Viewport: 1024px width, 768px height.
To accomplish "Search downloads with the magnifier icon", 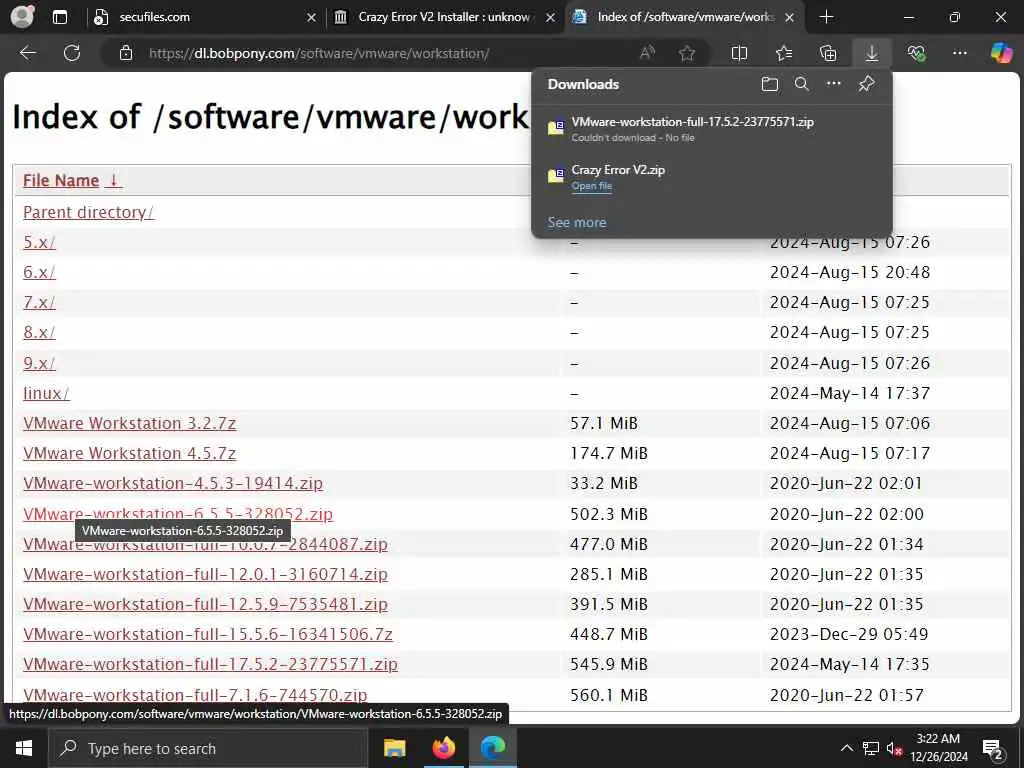I will [802, 84].
